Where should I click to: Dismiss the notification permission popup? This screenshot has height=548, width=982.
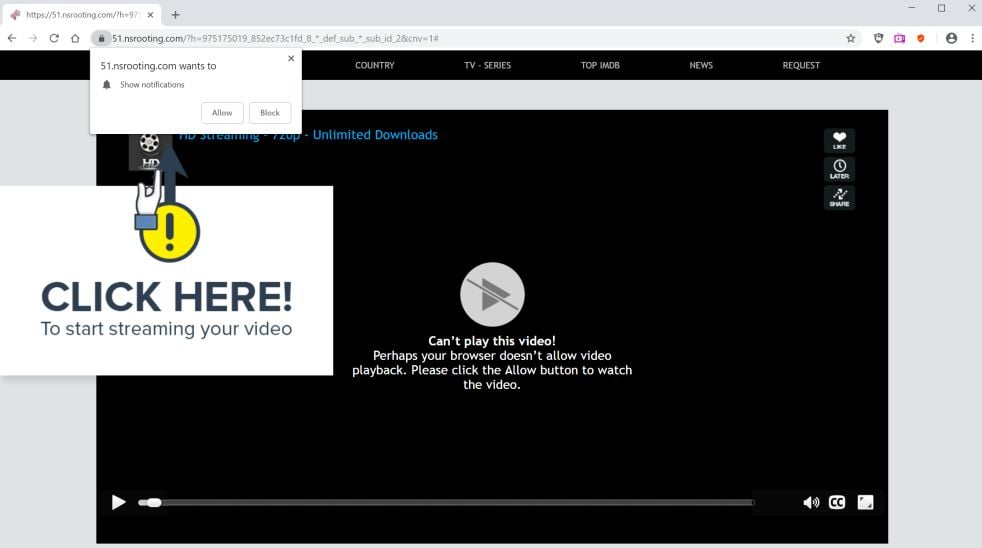(x=291, y=58)
